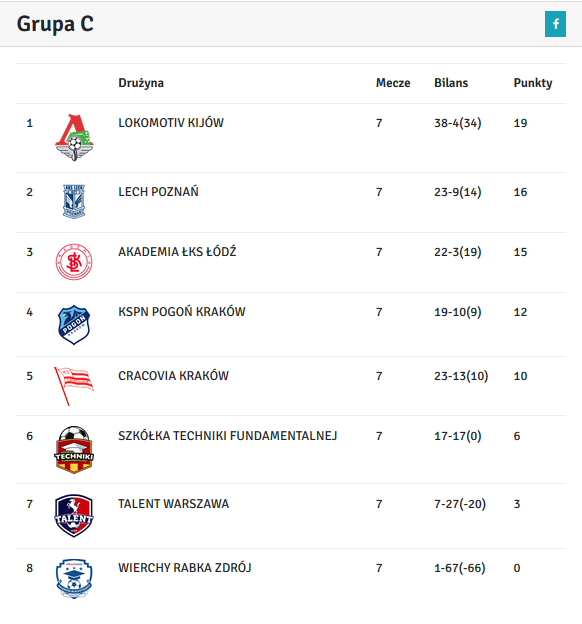The width and height of the screenshot is (582, 624).
Task: Click the Punkty column header
Action: (x=533, y=83)
